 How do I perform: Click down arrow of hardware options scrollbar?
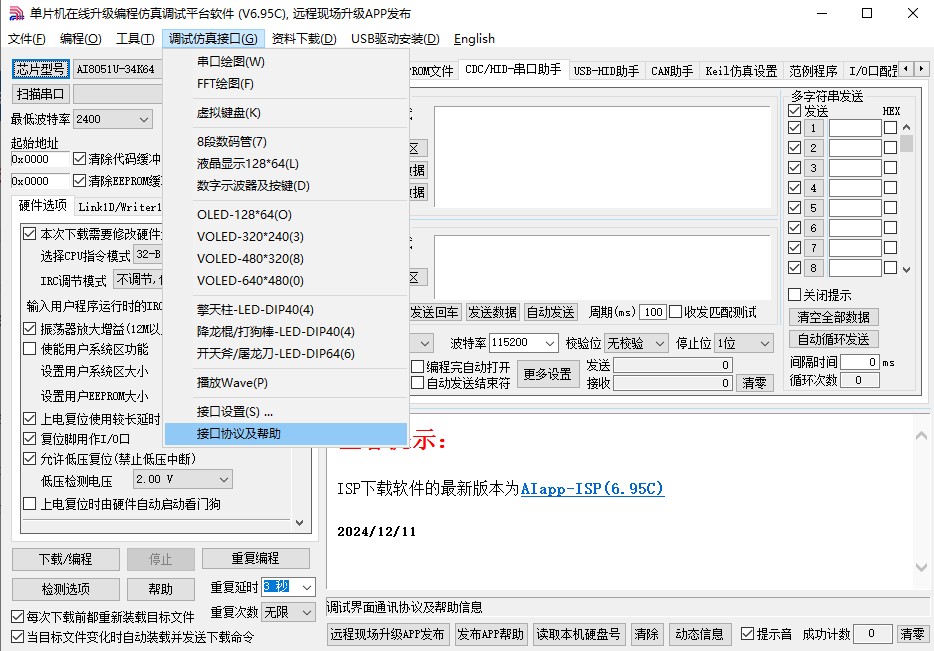coord(300,523)
